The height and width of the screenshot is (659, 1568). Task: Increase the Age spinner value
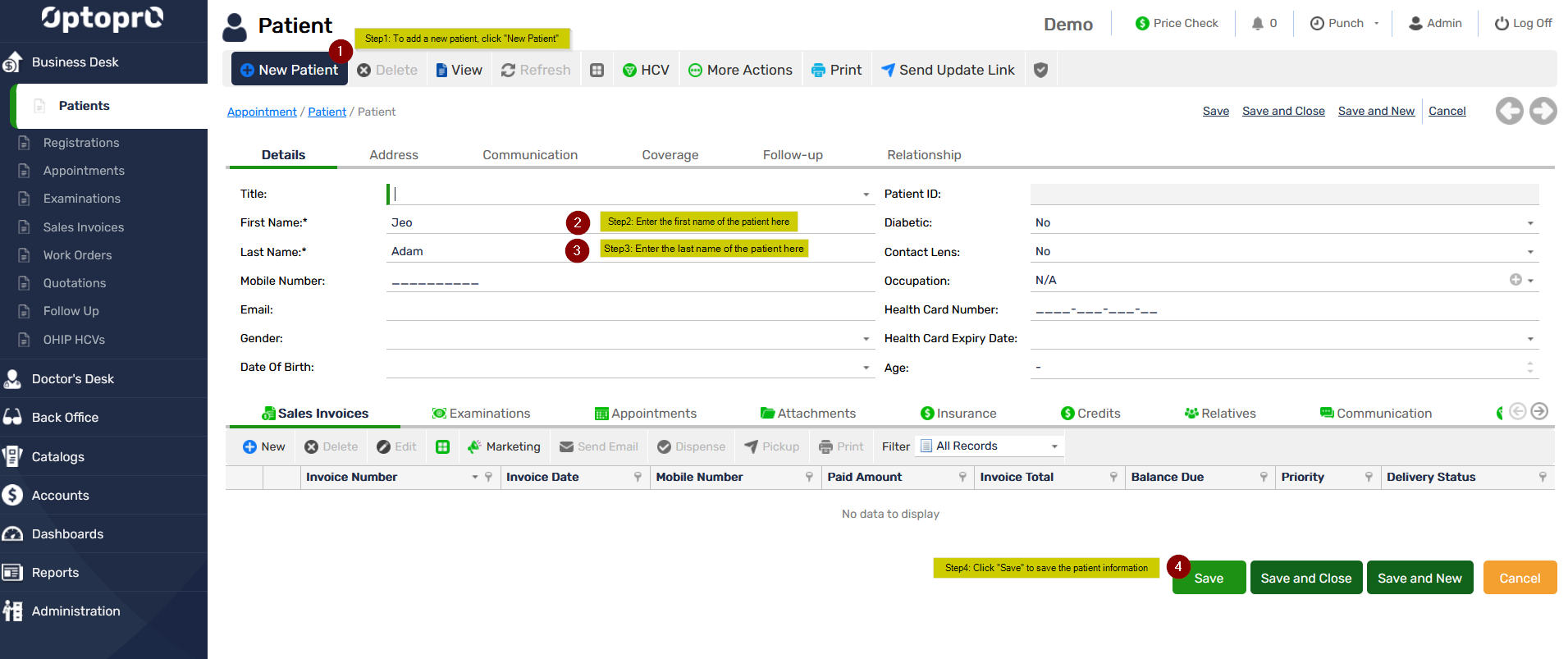[1529, 364]
